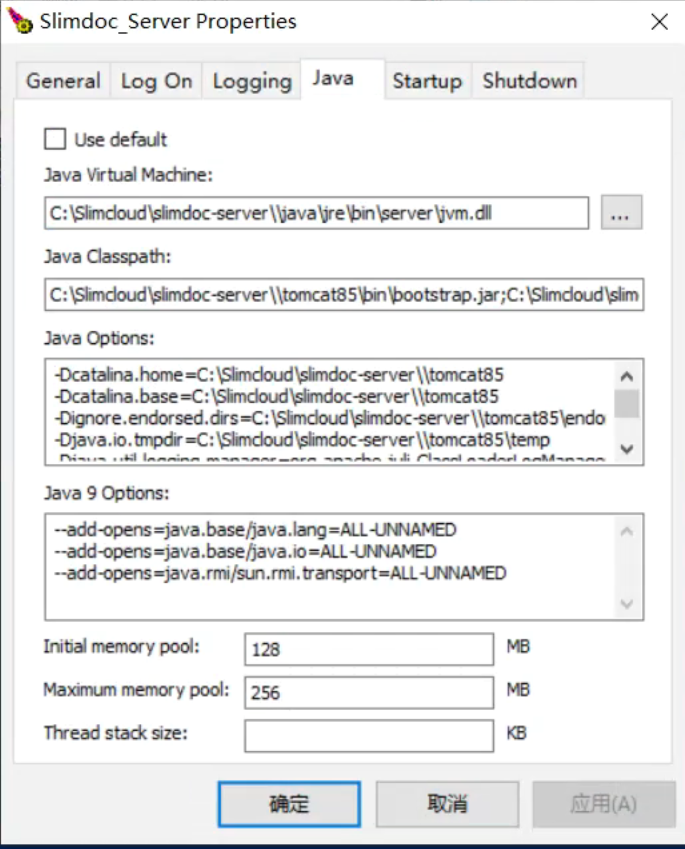Viewport: 685px width, 849px height.
Task: Click inside the Java Classpath field
Action: [x=344, y=295]
